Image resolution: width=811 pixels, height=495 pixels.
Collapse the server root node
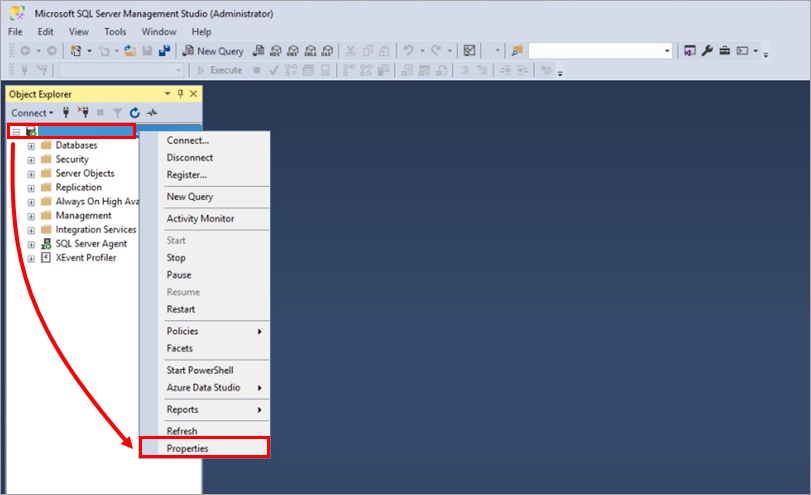17,132
